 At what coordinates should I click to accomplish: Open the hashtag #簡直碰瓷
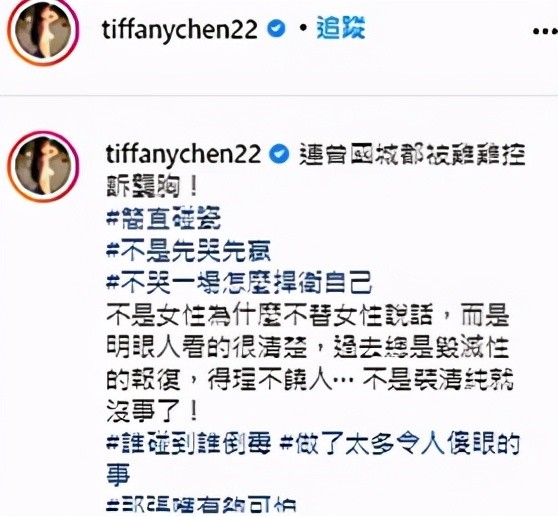(x=164, y=218)
